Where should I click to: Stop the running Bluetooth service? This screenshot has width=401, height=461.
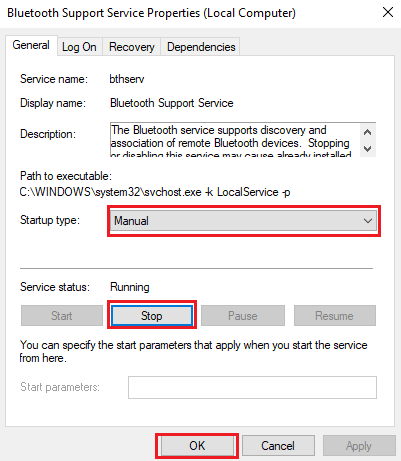tap(152, 316)
